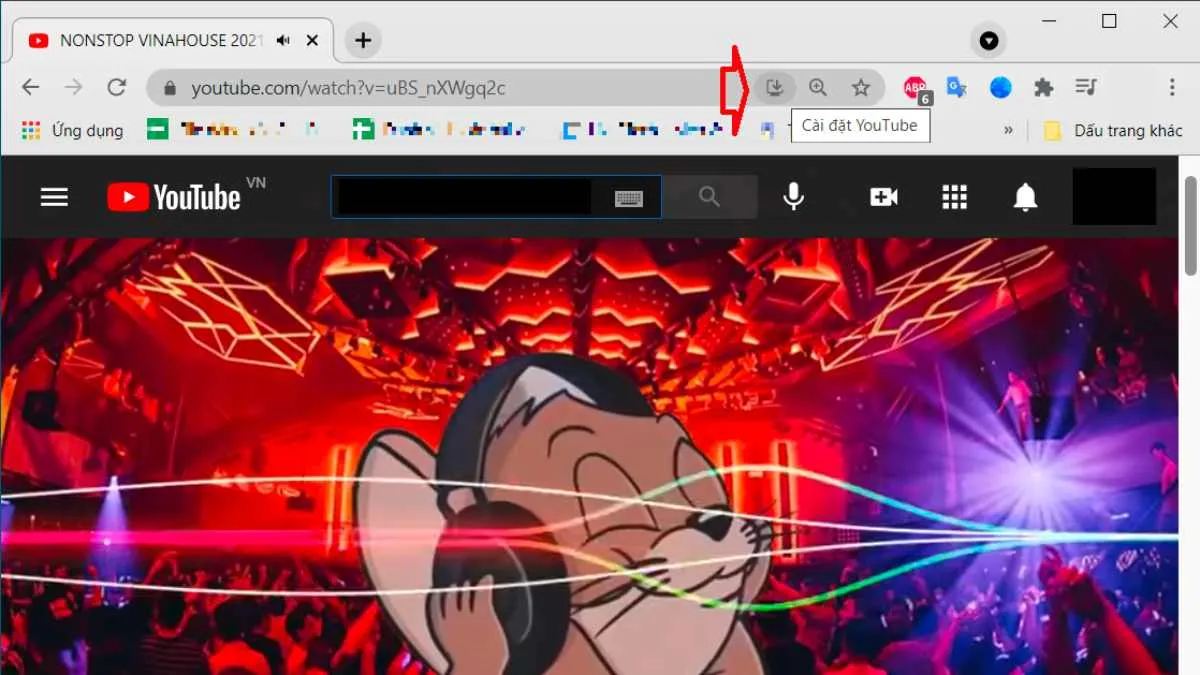
Task: Toggle the YouTube hamburger sidebar menu
Action: pyautogui.click(x=54, y=196)
